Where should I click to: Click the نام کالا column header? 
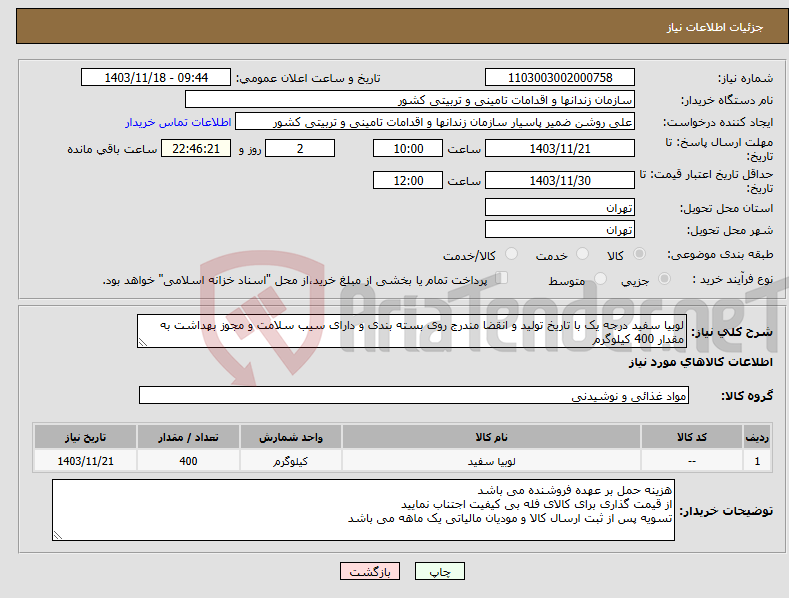click(491, 437)
